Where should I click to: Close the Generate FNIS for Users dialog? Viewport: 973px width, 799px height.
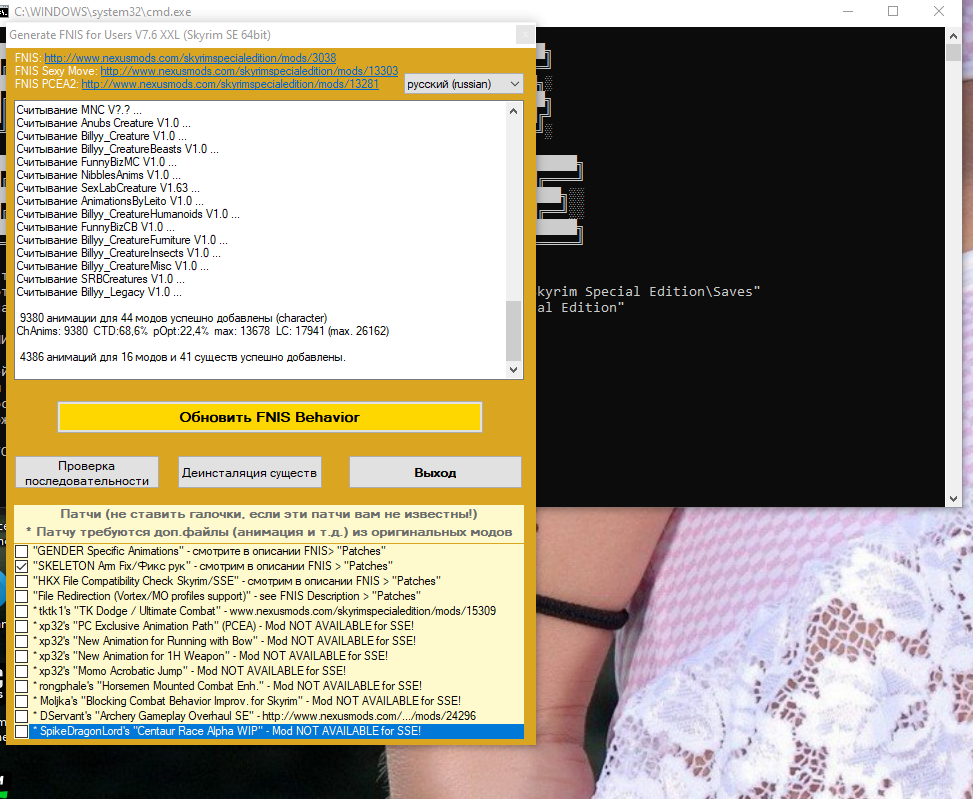click(x=524, y=35)
